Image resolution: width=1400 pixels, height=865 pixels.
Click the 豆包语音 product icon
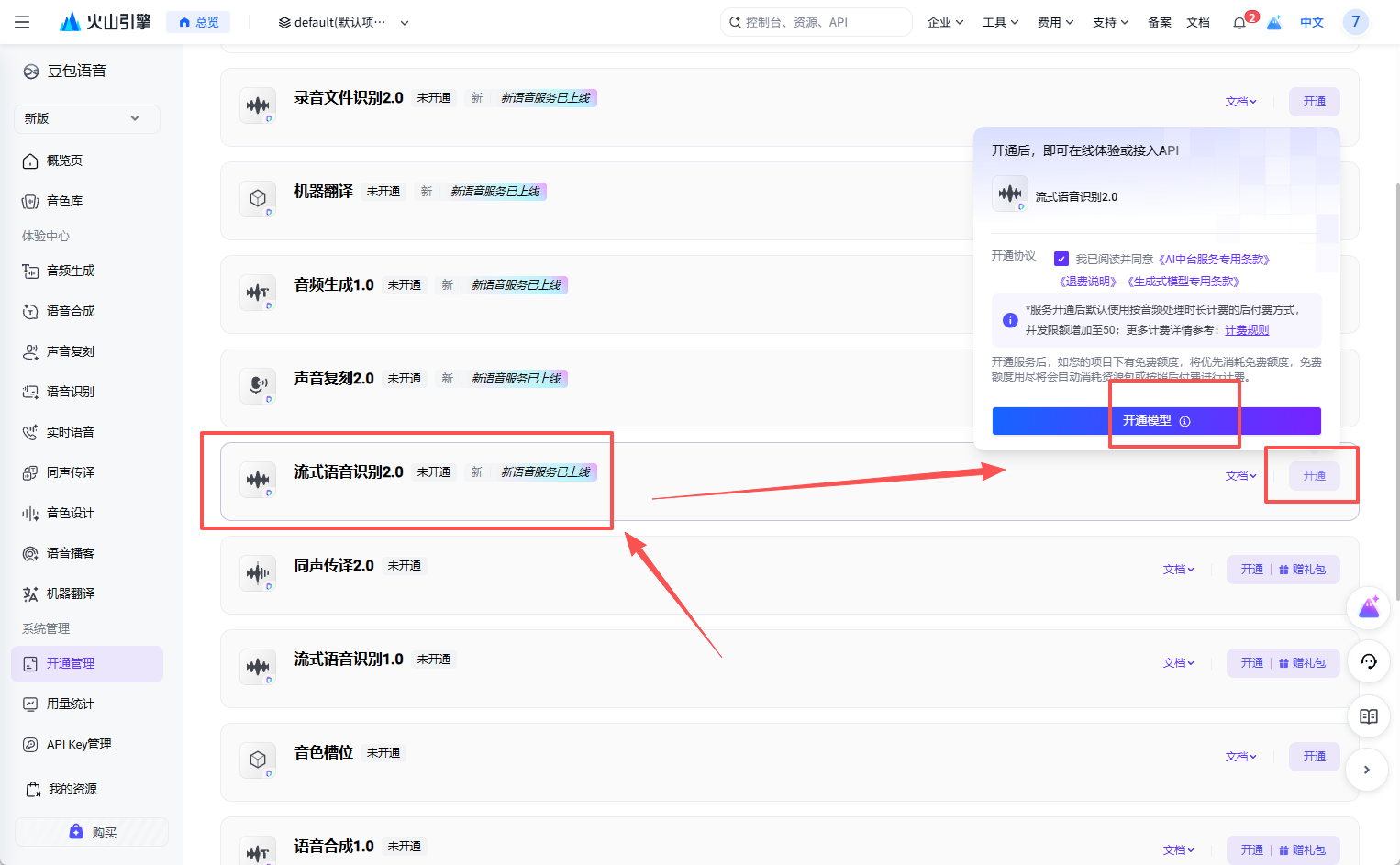31,72
